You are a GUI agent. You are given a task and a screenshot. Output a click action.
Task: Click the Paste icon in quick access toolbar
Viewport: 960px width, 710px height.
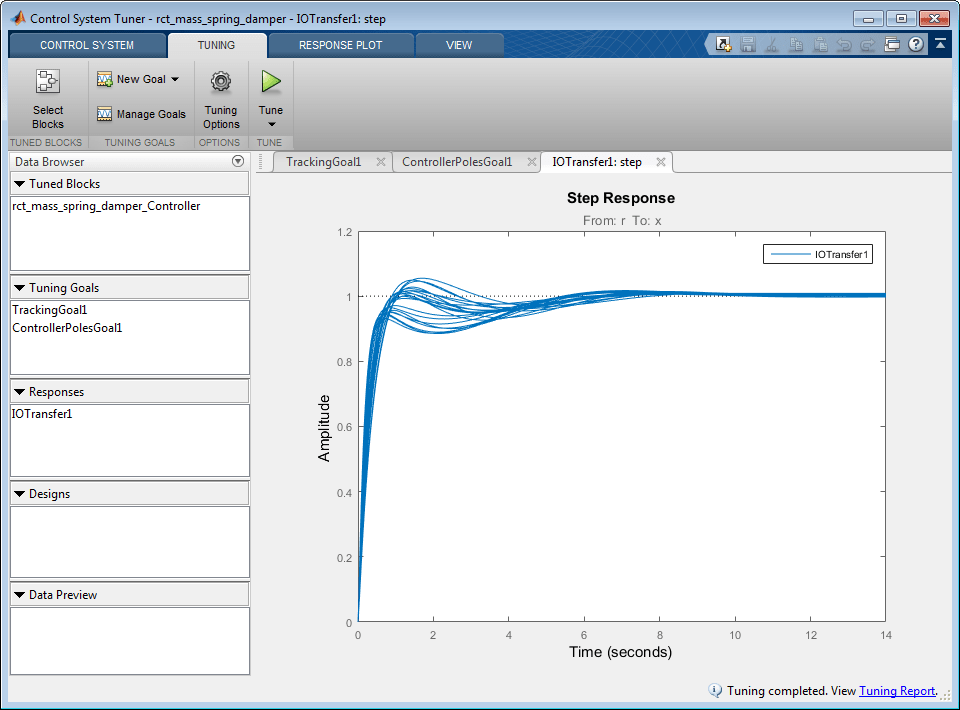coord(820,44)
